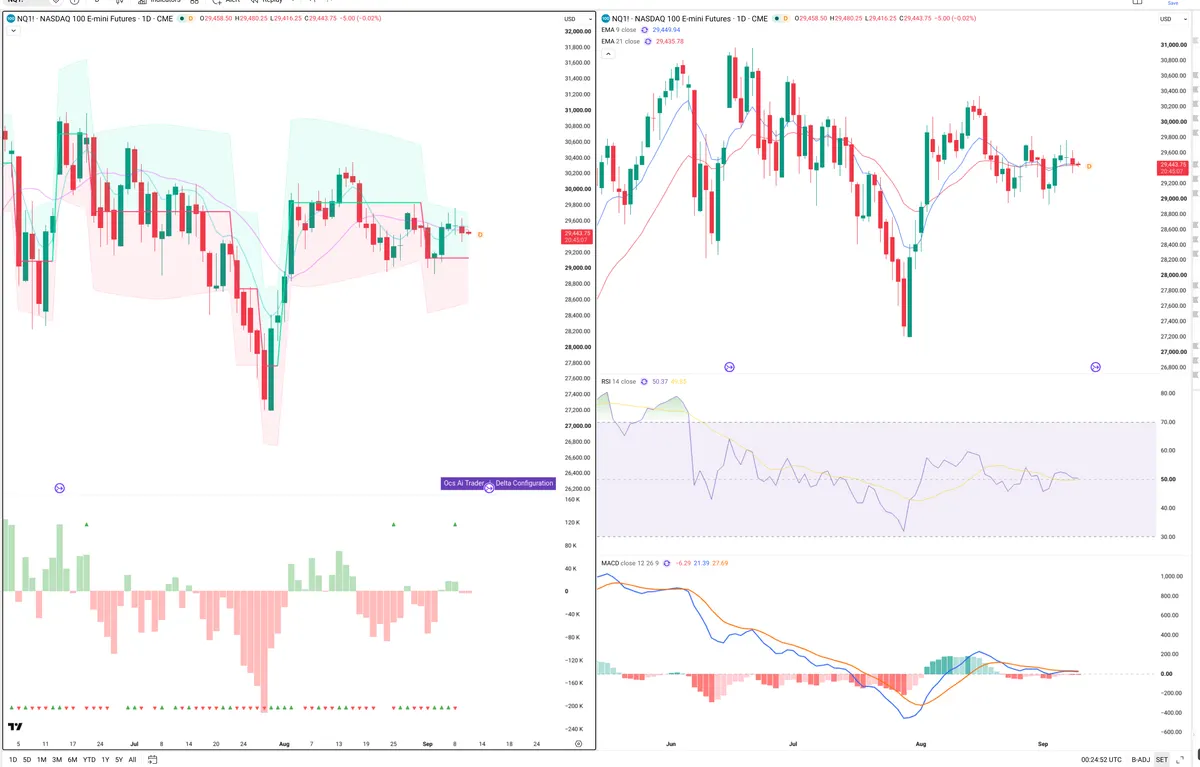
Task: Click the 32,000.00 label on left price axis
Action: click(577, 32)
